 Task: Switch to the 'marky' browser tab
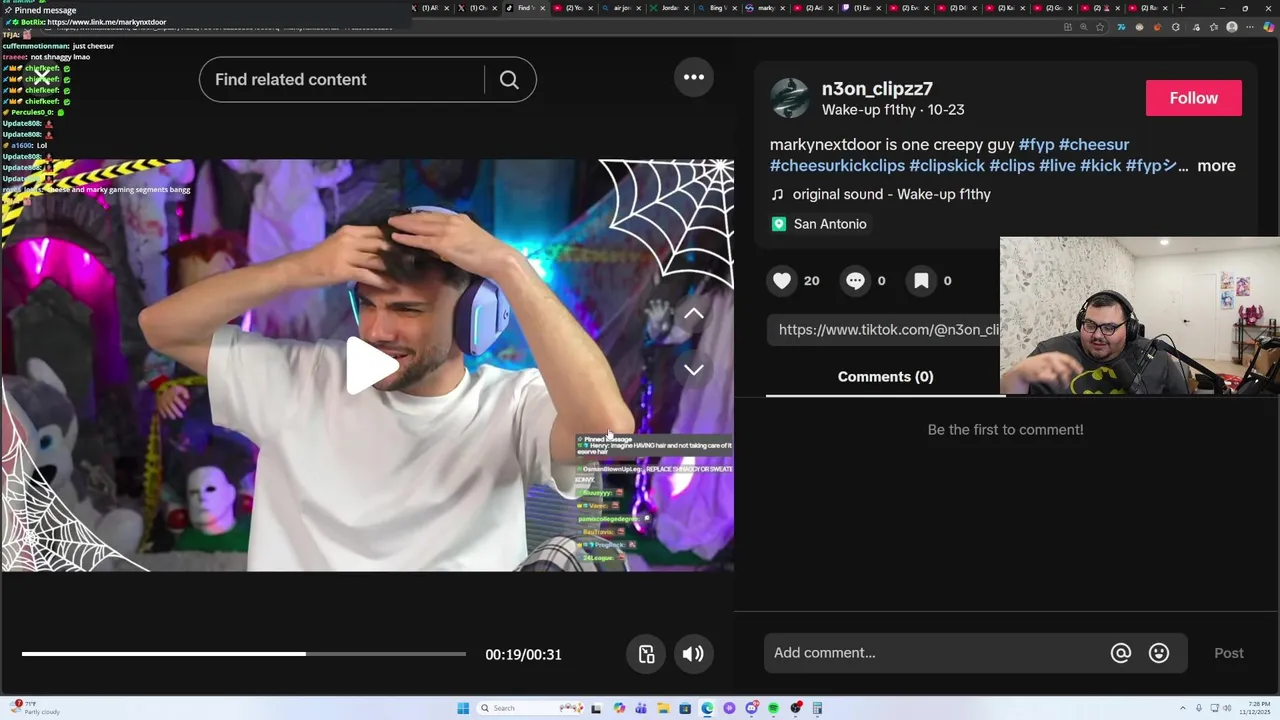click(766, 8)
